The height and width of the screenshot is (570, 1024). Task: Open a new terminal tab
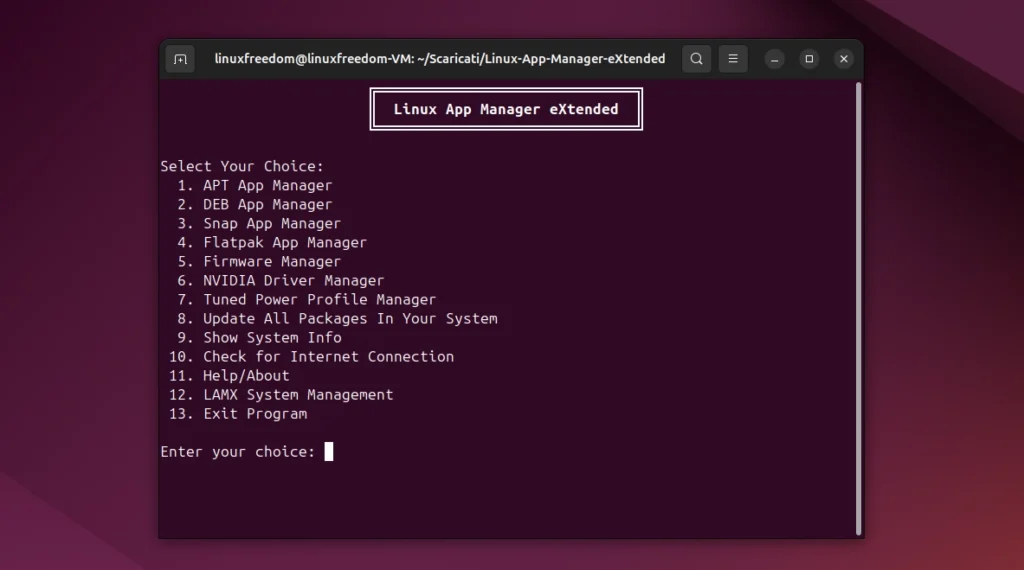[x=180, y=59]
